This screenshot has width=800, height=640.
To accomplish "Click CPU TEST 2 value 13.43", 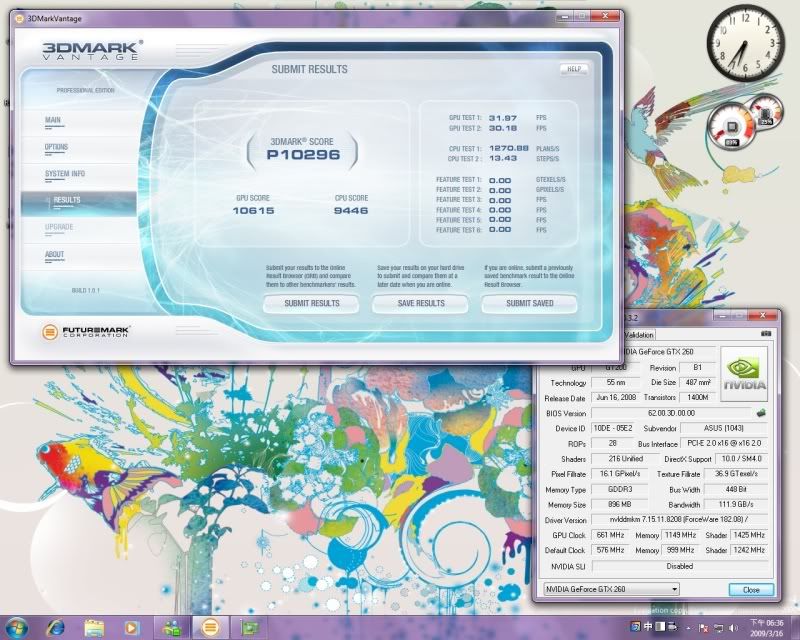I will point(503,158).
